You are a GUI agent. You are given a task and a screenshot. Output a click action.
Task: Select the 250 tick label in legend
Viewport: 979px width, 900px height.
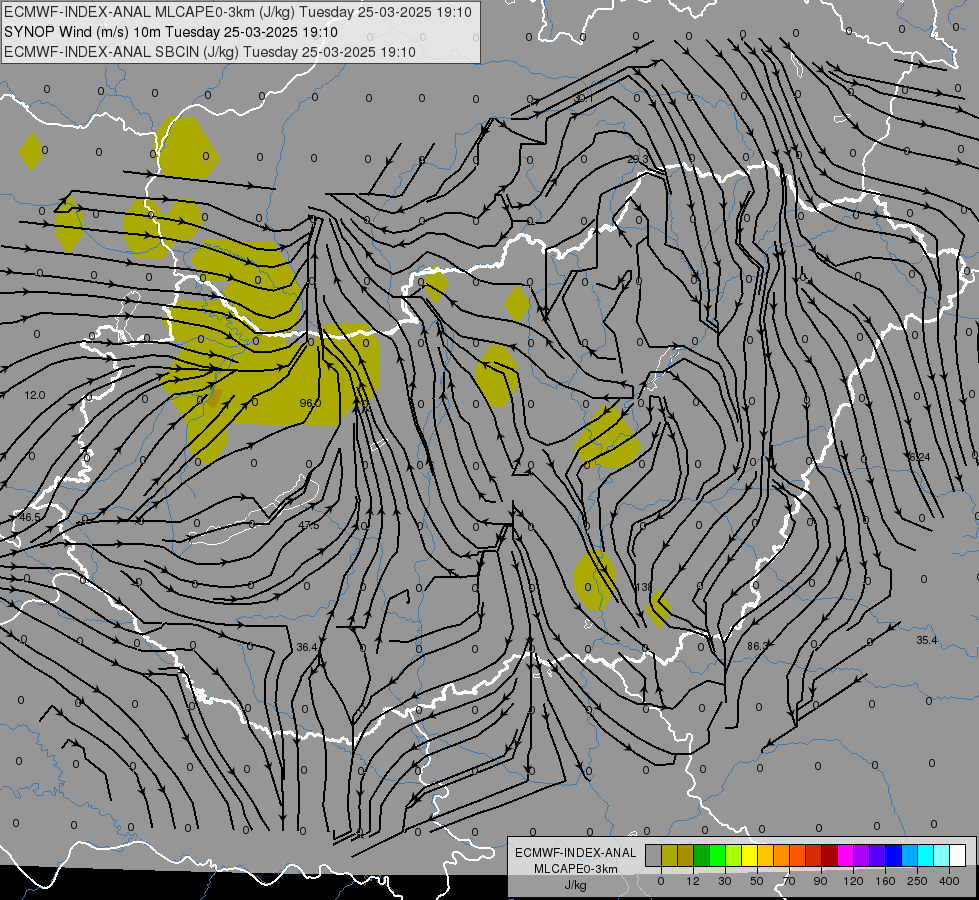tap(917, 881)
